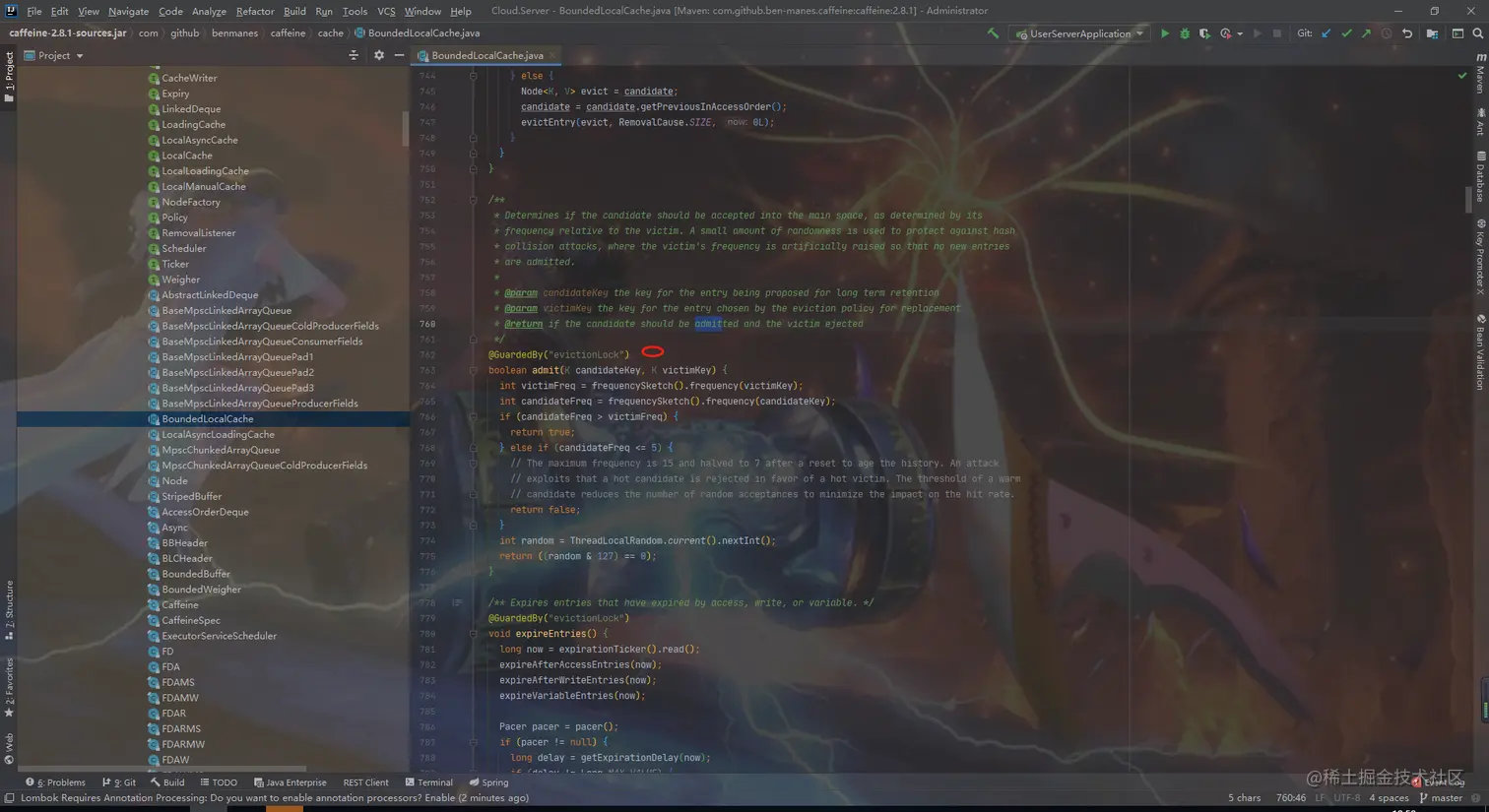Open the File menu
The image size is (1489, 812).
point(34,11)
